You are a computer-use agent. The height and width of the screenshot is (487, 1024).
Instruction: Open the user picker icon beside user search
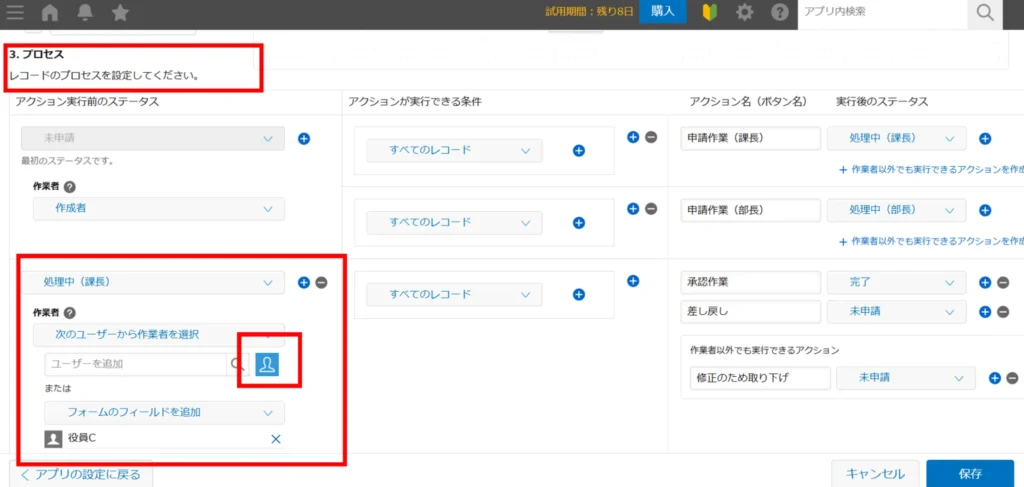click(267, 366)
